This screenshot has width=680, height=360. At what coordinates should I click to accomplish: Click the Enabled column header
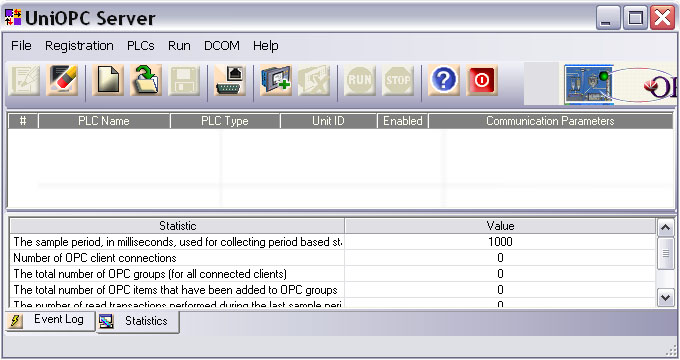(x=402, y=121)
